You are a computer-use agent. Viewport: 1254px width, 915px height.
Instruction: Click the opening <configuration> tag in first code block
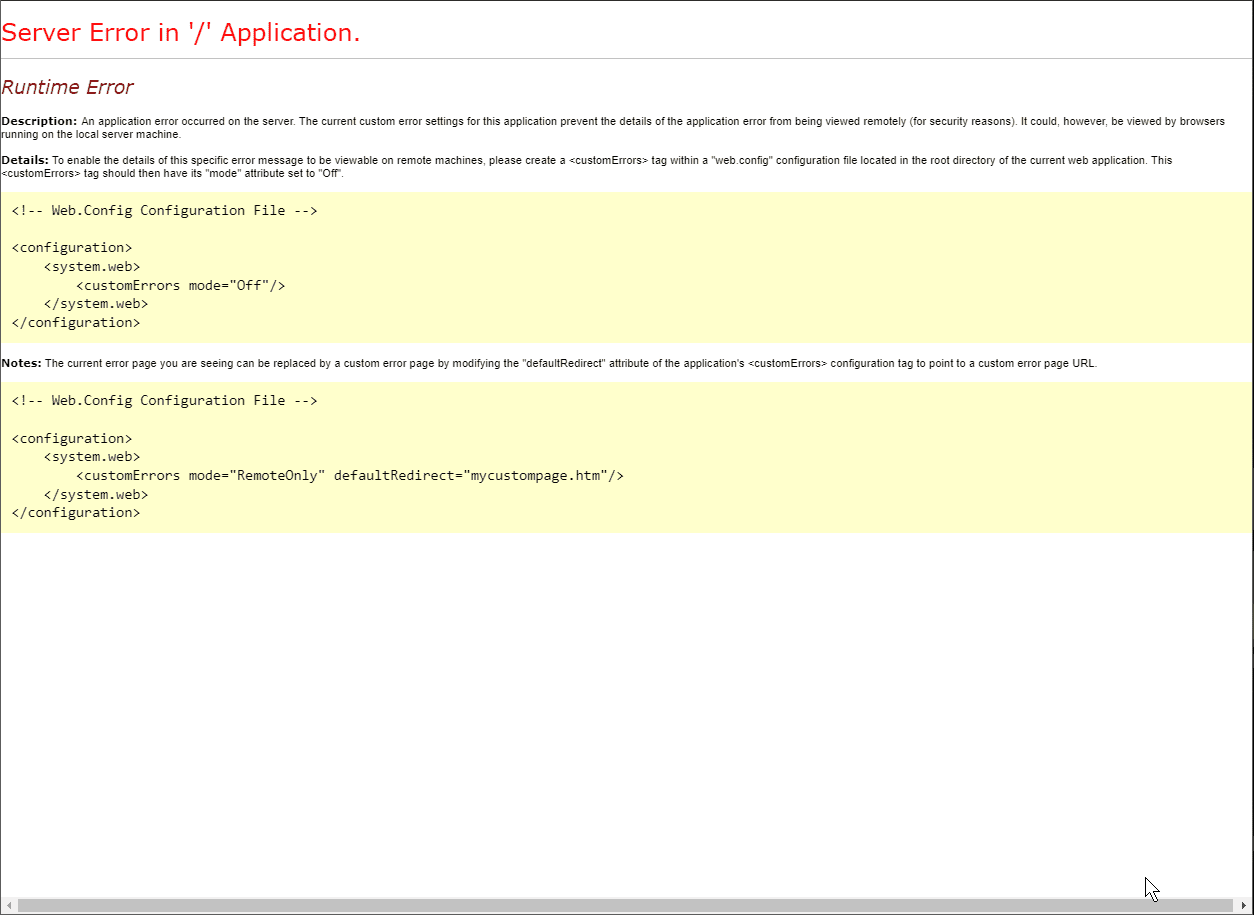click(x=72, y=247)
